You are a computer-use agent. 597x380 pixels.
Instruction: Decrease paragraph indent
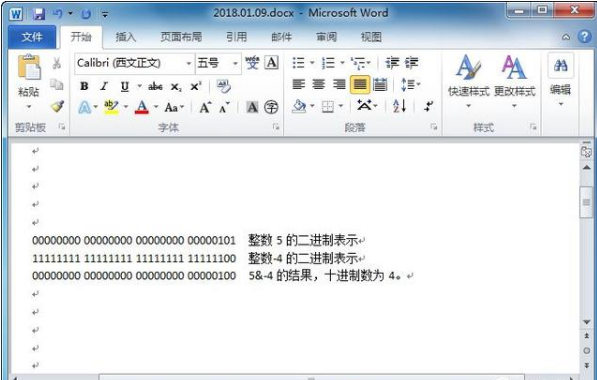click(x=392, y=63)
